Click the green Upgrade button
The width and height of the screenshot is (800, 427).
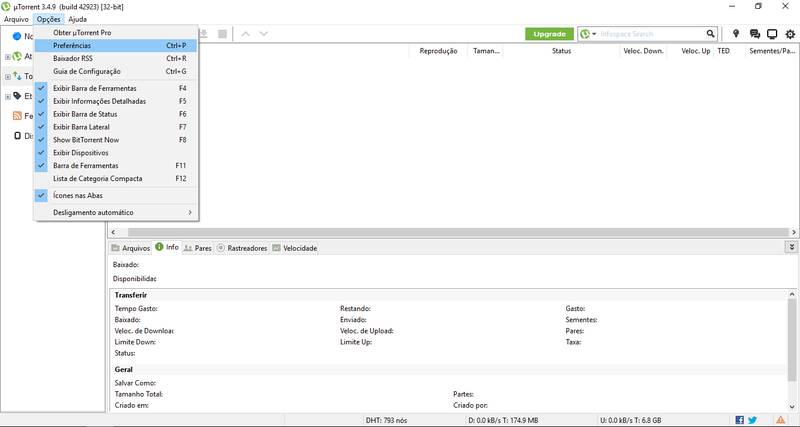point(549,34)
